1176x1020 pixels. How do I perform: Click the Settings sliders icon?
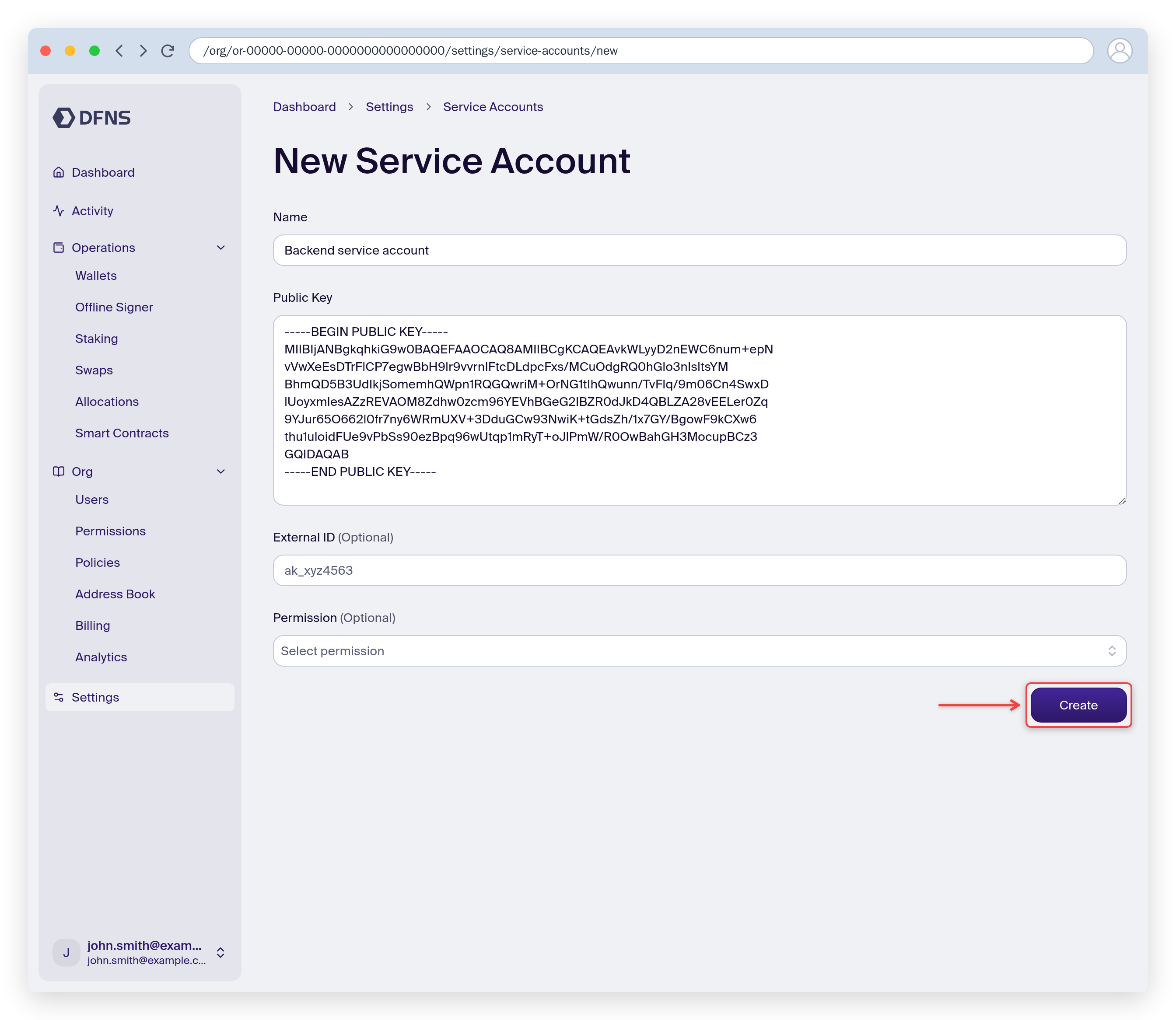[59, 697]
